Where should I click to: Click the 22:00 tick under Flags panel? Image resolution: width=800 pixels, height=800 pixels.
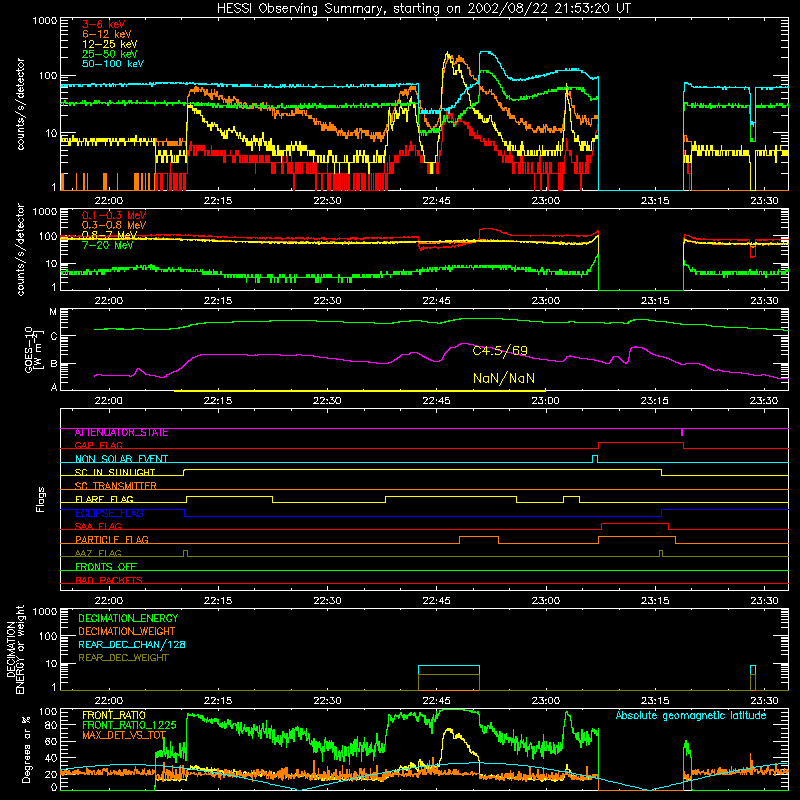click(109, 601)
